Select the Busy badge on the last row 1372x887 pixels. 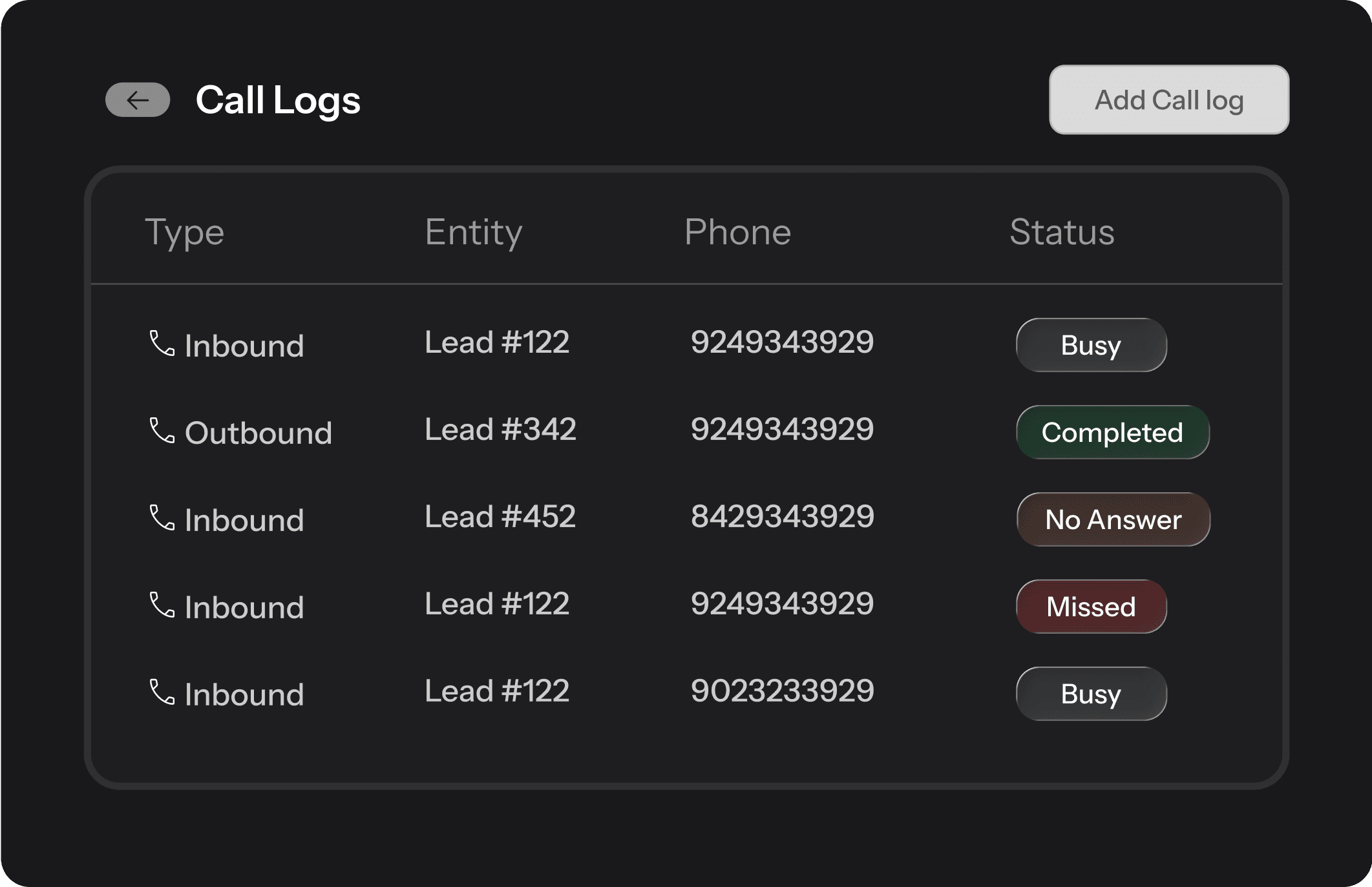[1091, 693]
